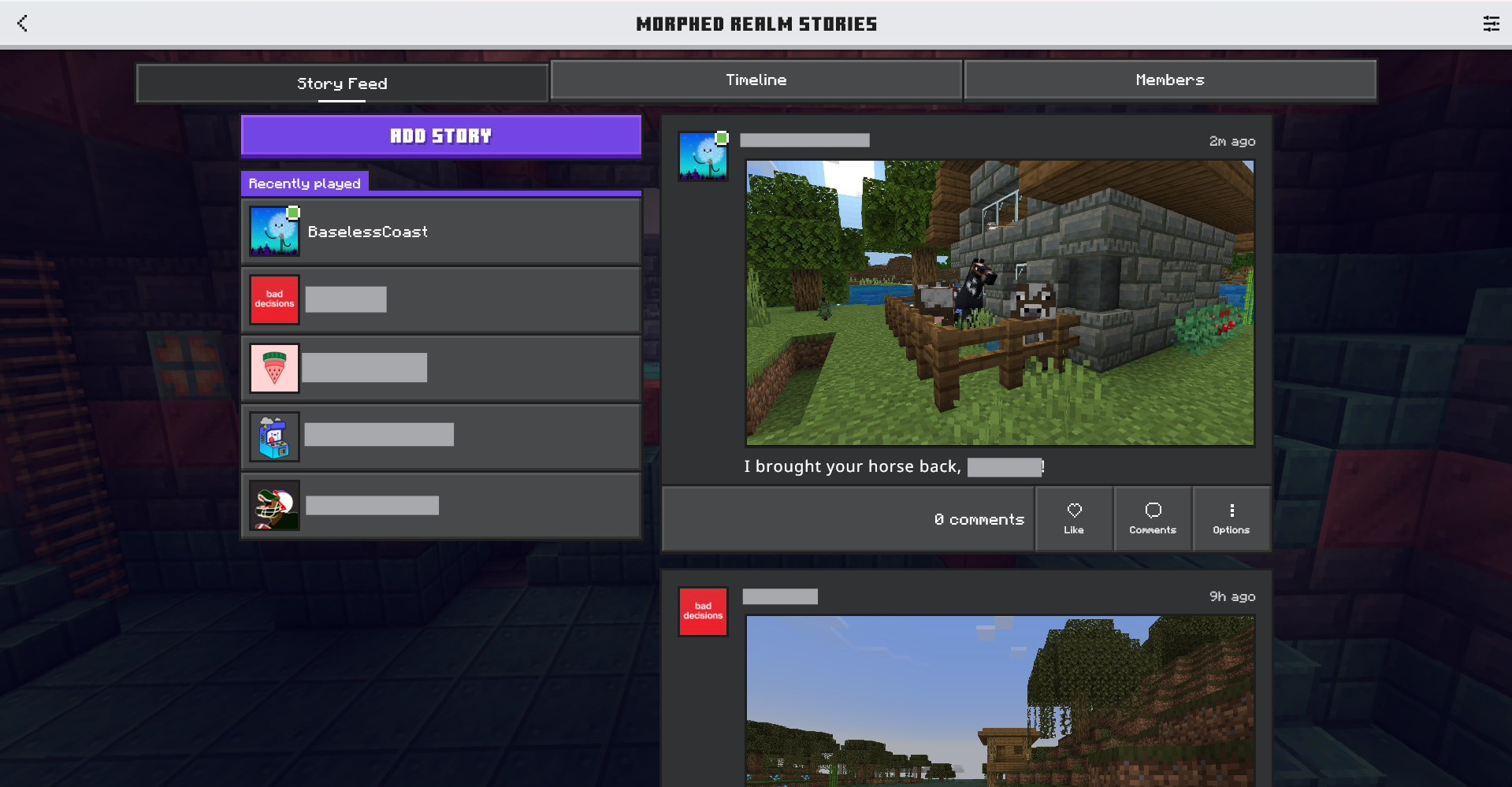Click the '9h ago' timestamp
The width and height of the screenshot is (1512, 787).
tap(1232, 596)
